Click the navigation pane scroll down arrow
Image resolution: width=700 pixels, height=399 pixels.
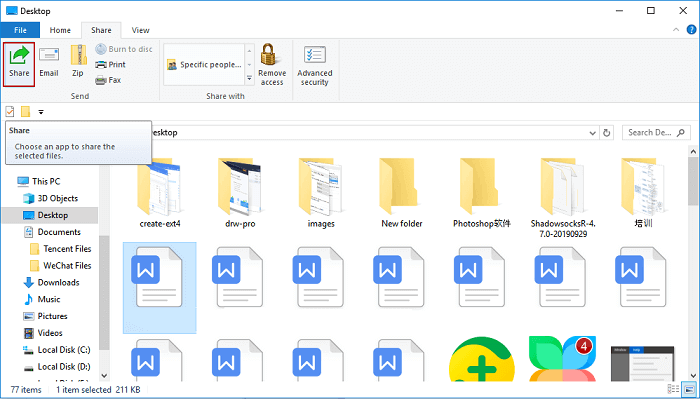(104, 376)
